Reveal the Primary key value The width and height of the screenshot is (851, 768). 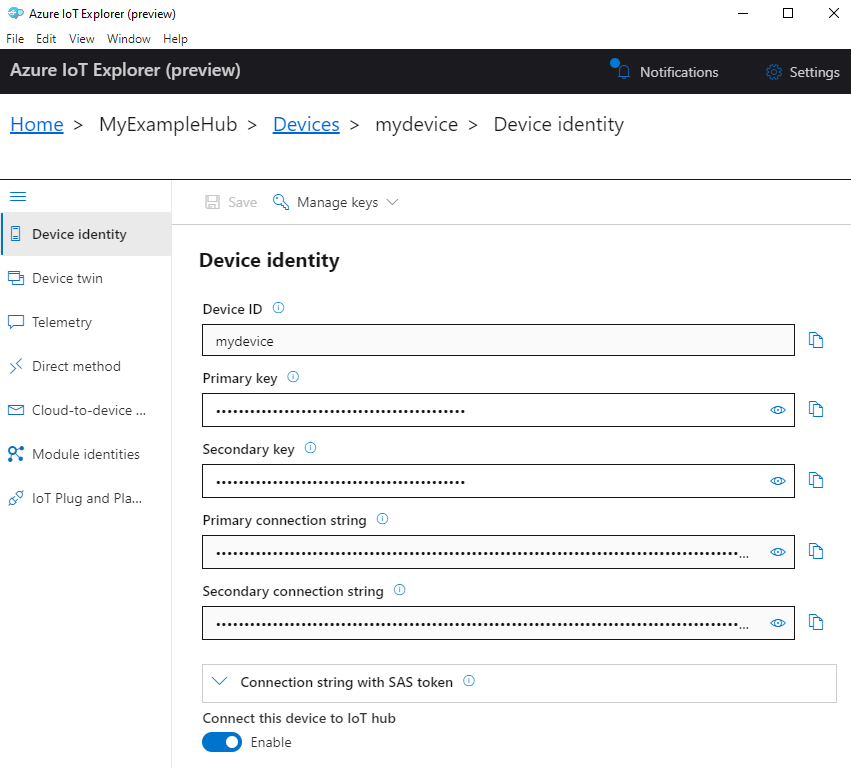click(x=778, y=410)
